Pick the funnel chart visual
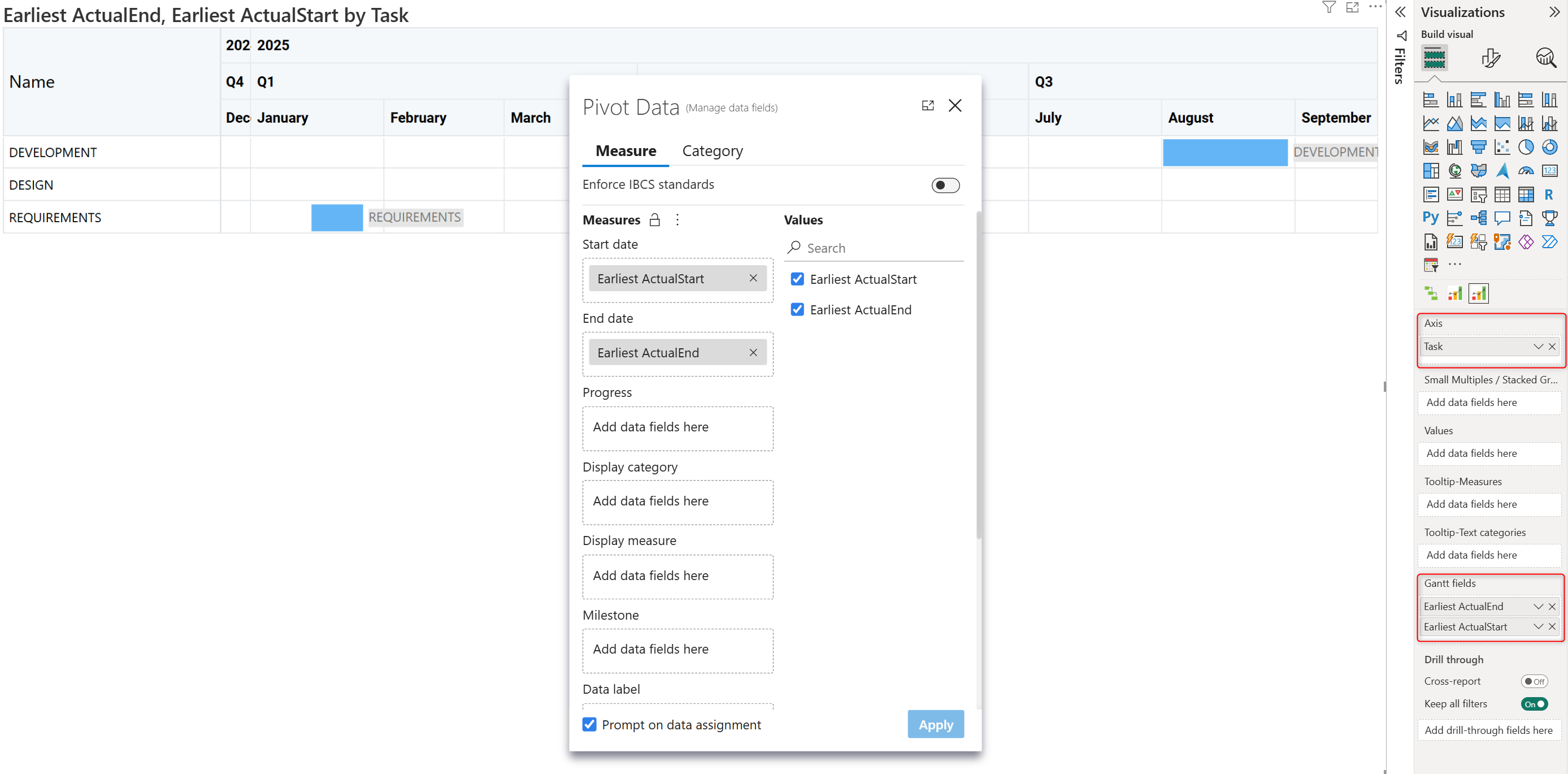 tap(1478, 147)
